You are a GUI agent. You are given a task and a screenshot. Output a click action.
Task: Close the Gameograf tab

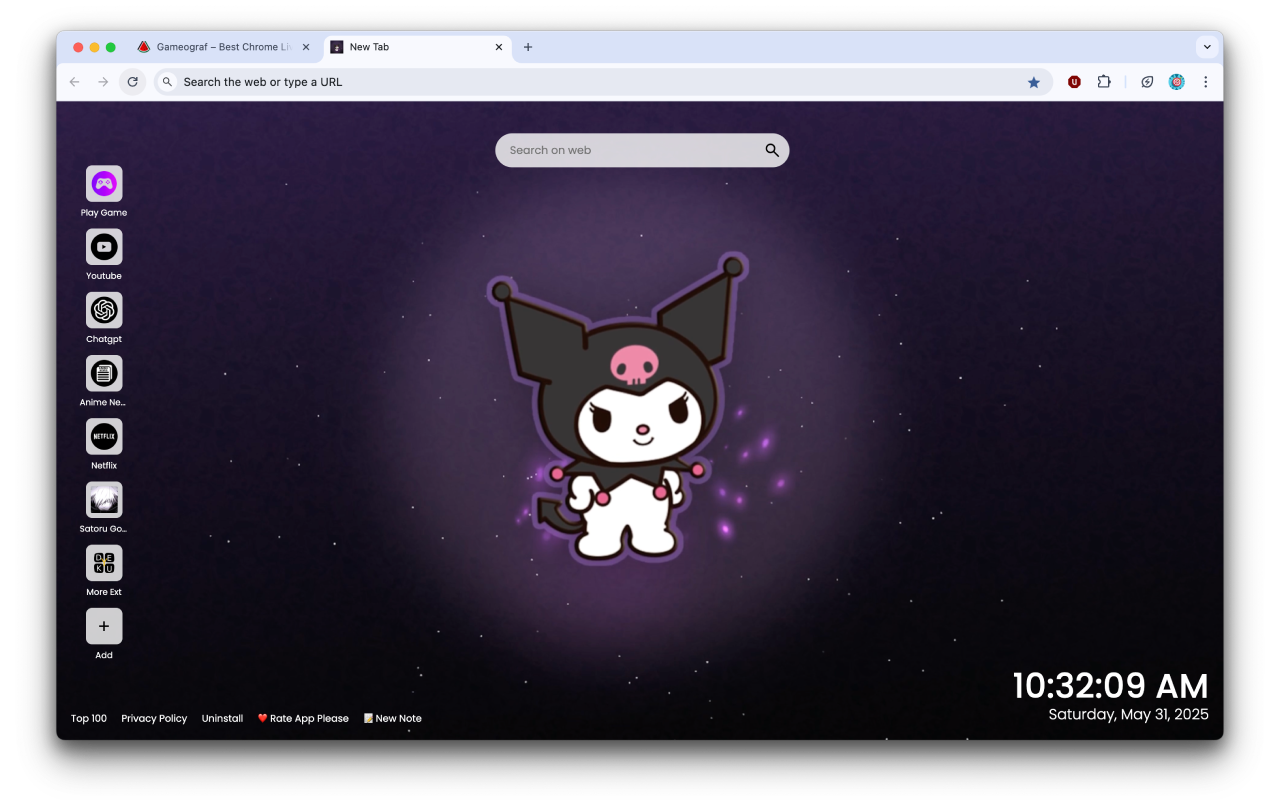click(x=306, y=47)
